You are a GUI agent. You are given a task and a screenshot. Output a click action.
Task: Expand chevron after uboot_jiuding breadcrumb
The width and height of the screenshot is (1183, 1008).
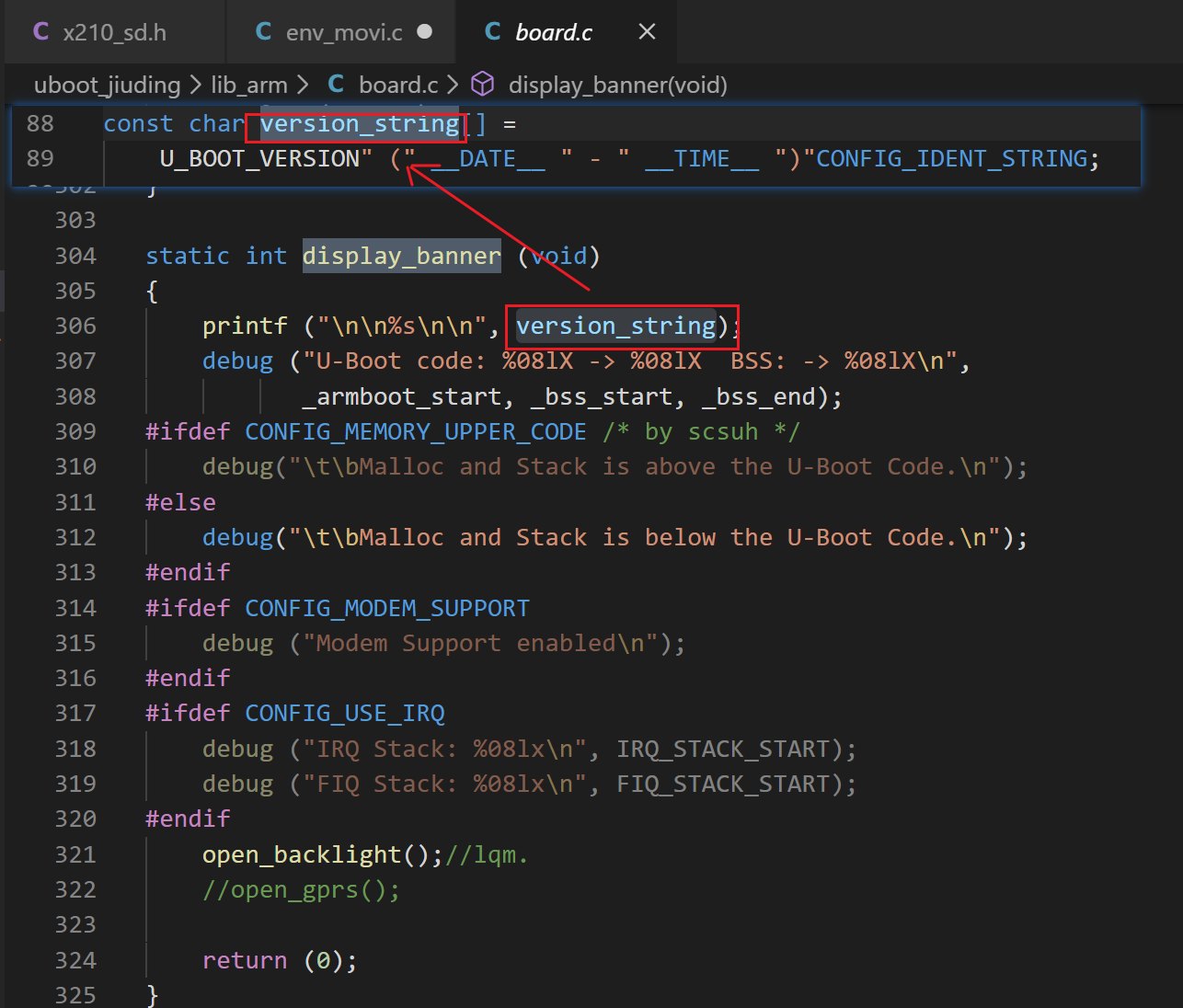click(195, 85)
